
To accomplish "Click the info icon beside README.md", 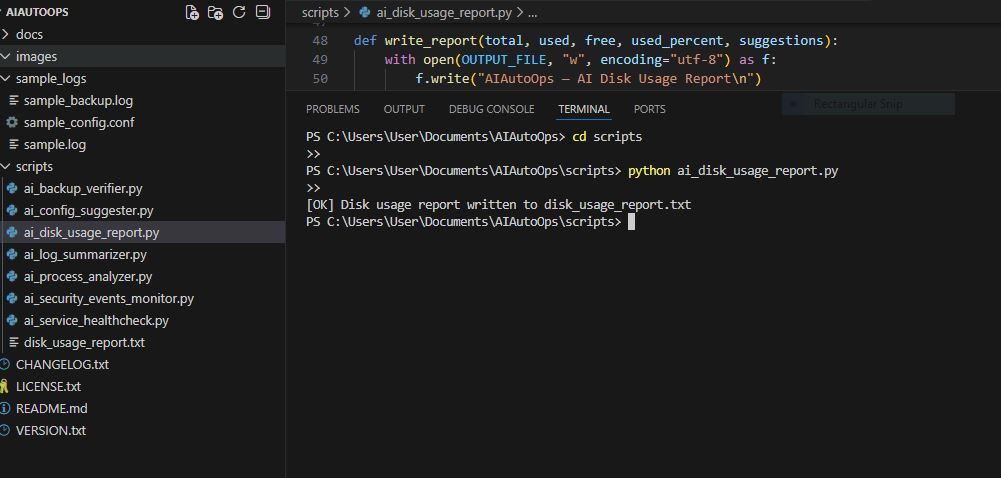I will [5, 408].
